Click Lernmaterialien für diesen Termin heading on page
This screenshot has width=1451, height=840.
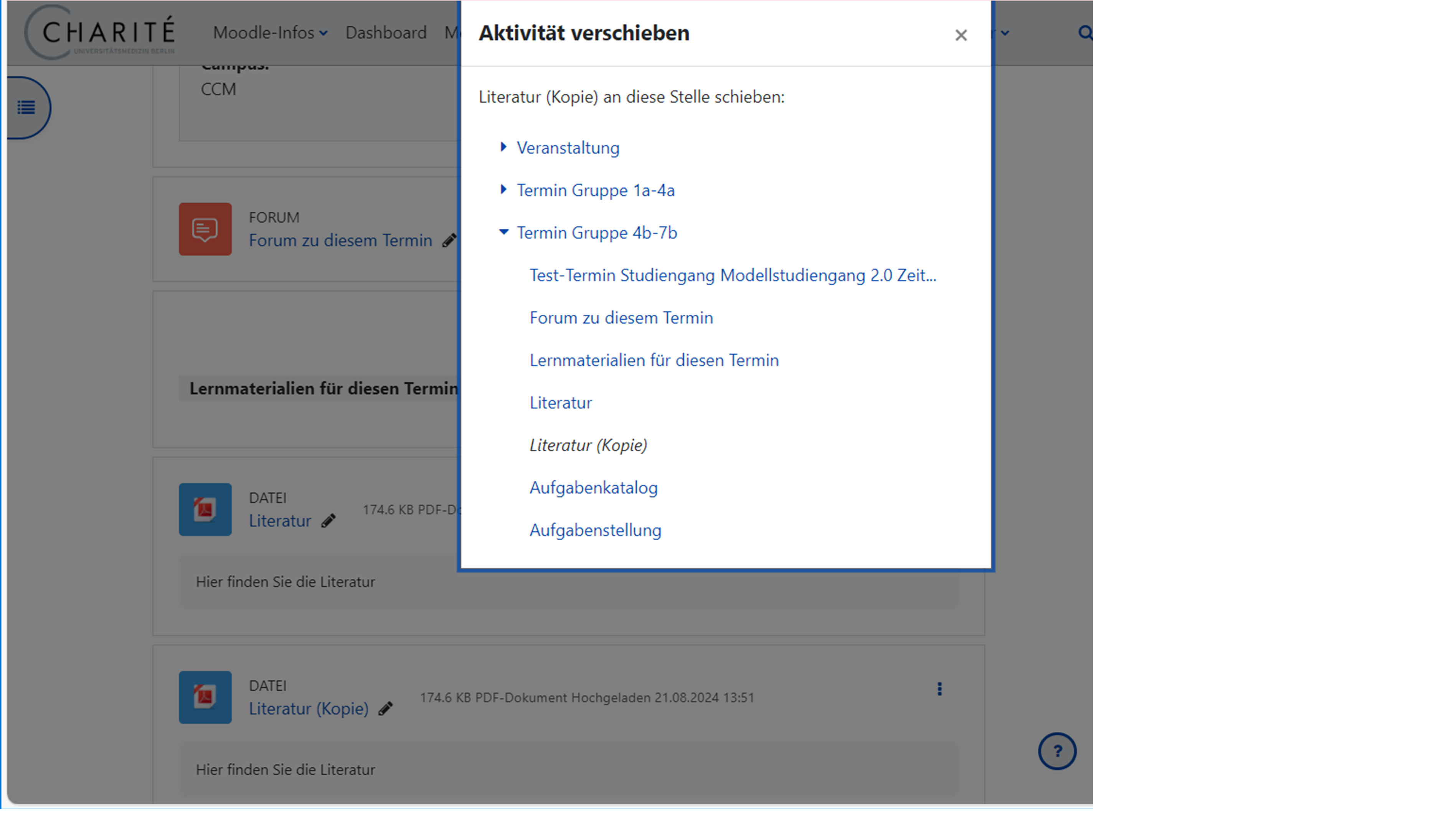(x=324, y=389)
